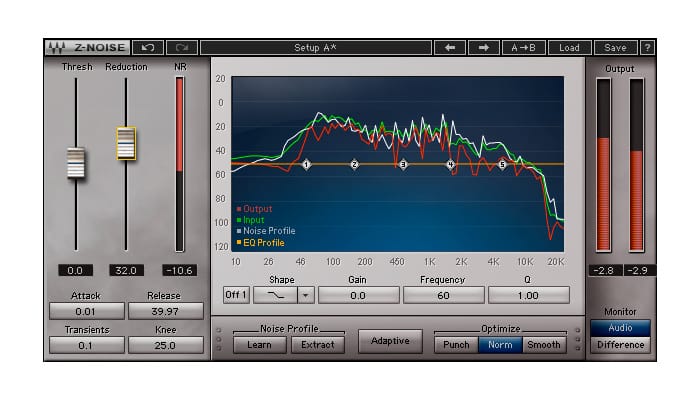Select EQ band node 5
The image size is (700, 400).
(502, 165)
